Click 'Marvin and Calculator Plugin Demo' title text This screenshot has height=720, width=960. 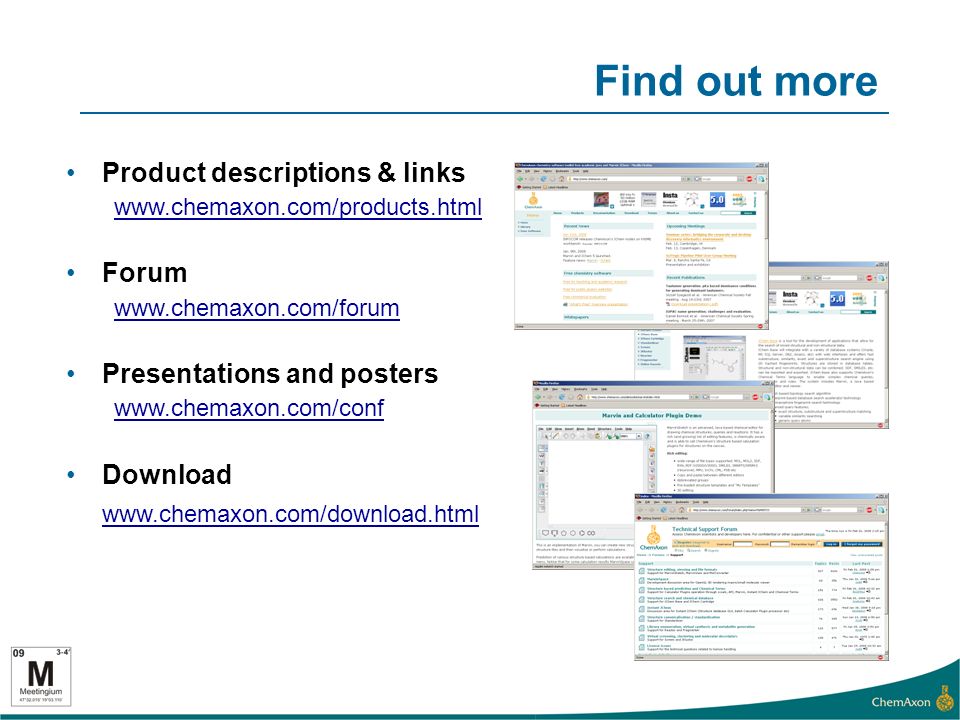point(651,415)
